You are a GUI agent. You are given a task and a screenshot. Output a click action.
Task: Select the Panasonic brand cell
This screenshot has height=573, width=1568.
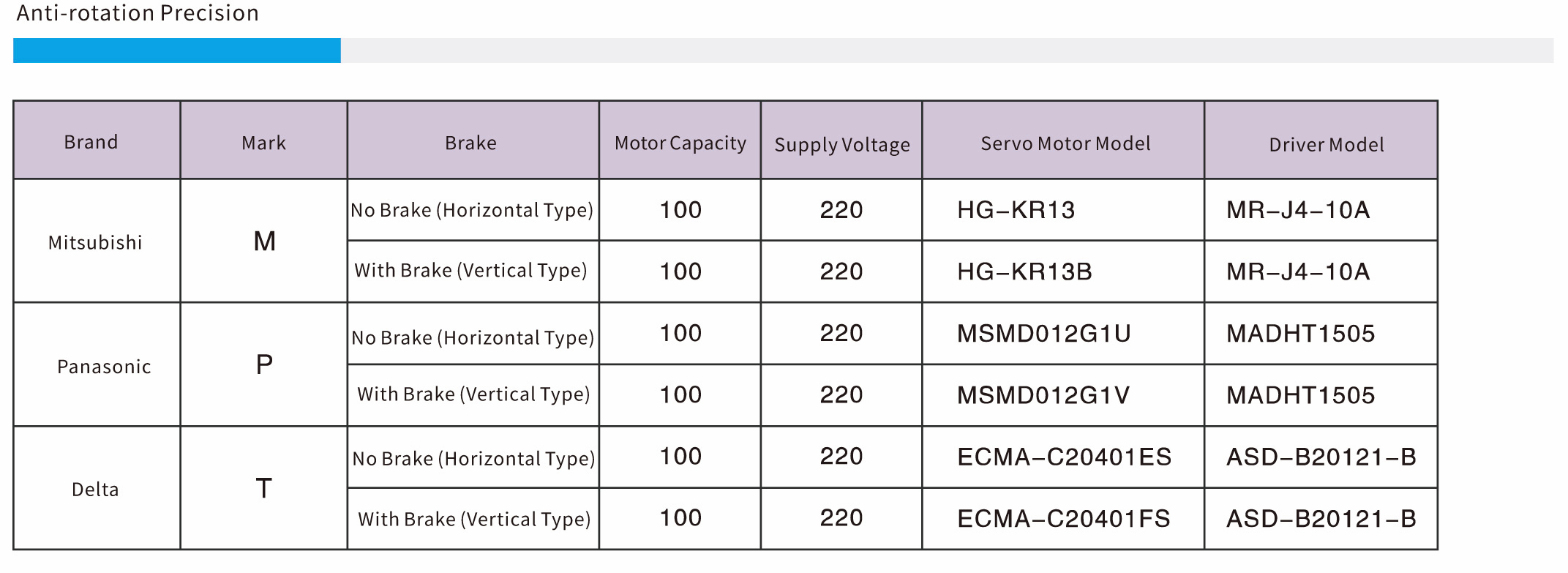104,366
